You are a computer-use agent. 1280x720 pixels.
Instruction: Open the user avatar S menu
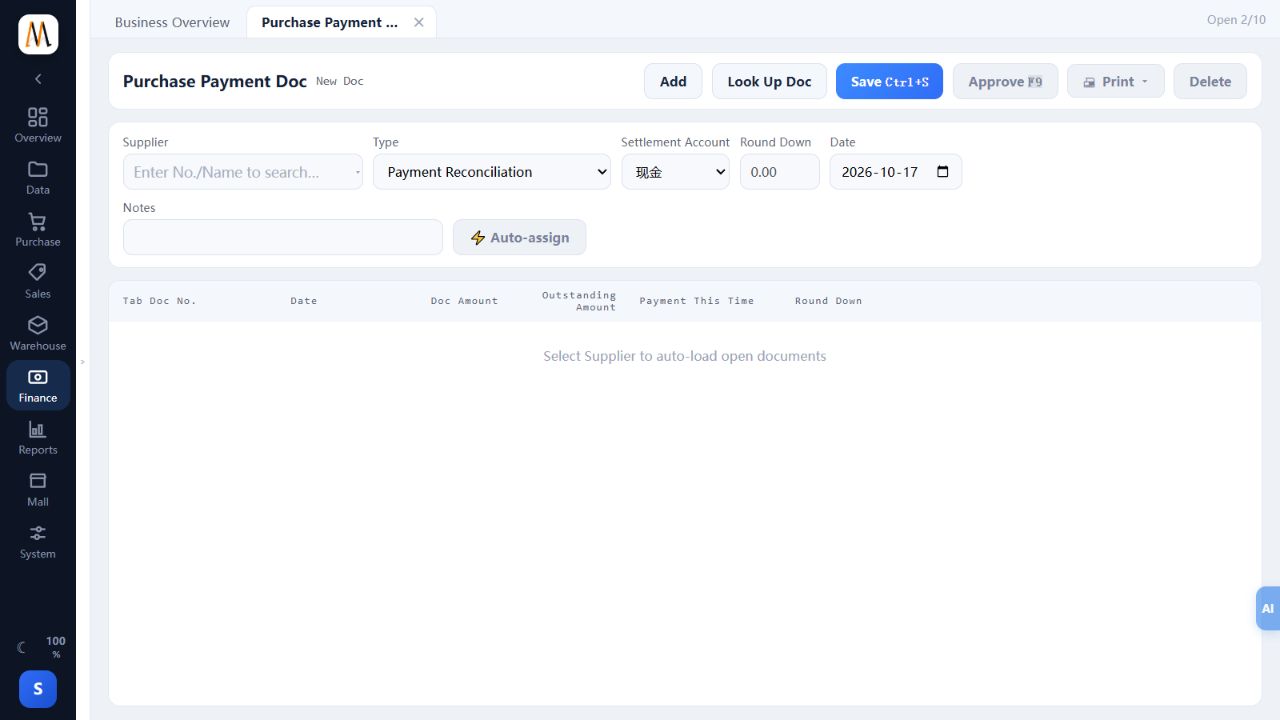(38, 689)
